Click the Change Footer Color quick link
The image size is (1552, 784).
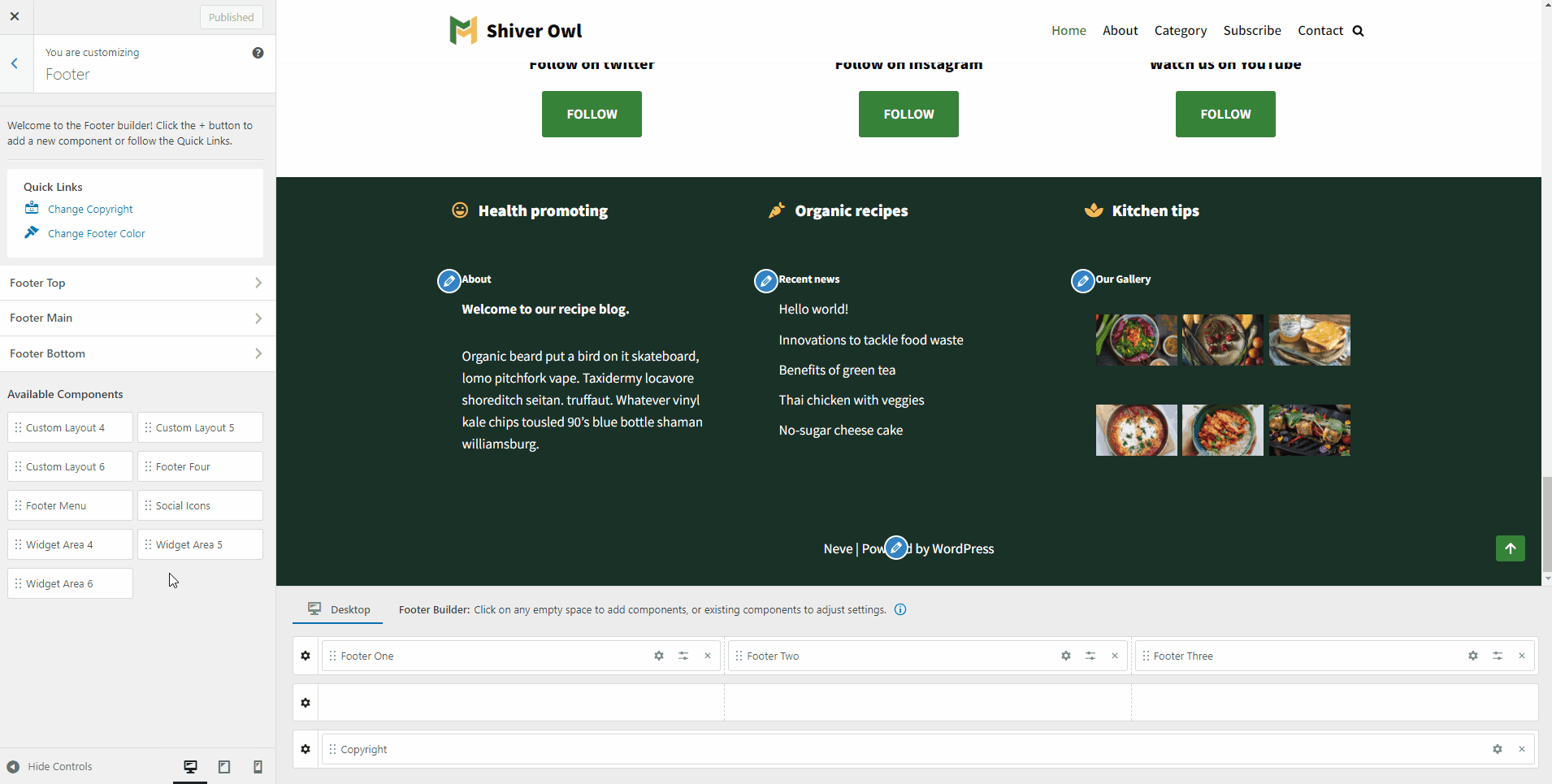[x=96, y=233]
